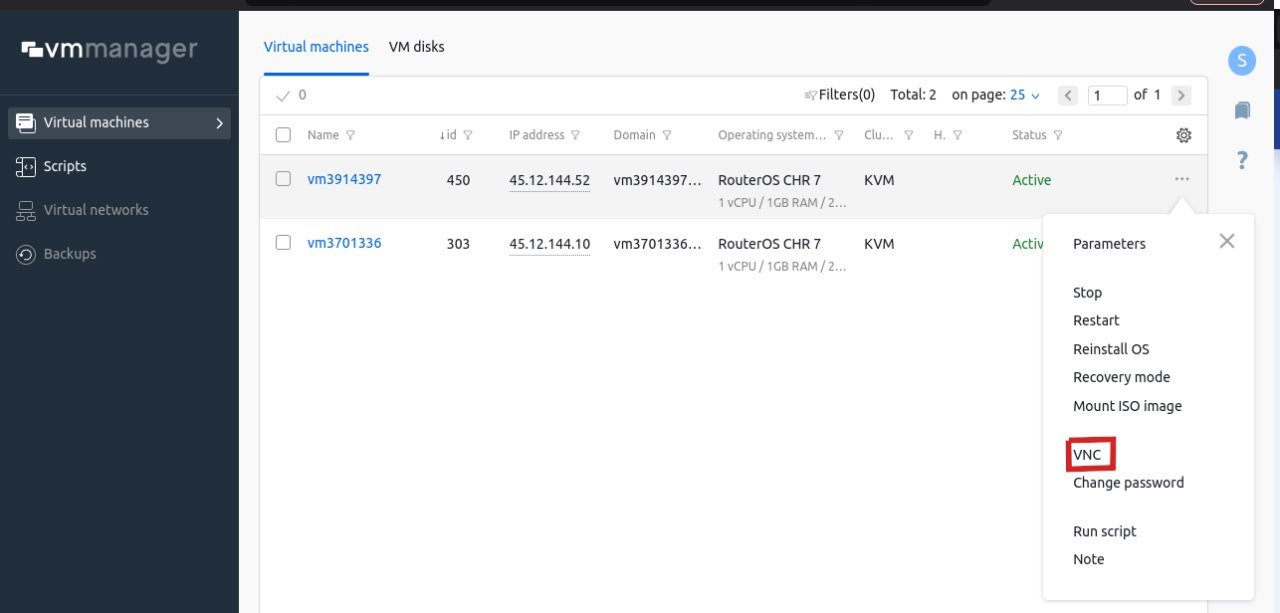
Task: Choose Stop from the context menu
Action: (x=1087, y=293)
